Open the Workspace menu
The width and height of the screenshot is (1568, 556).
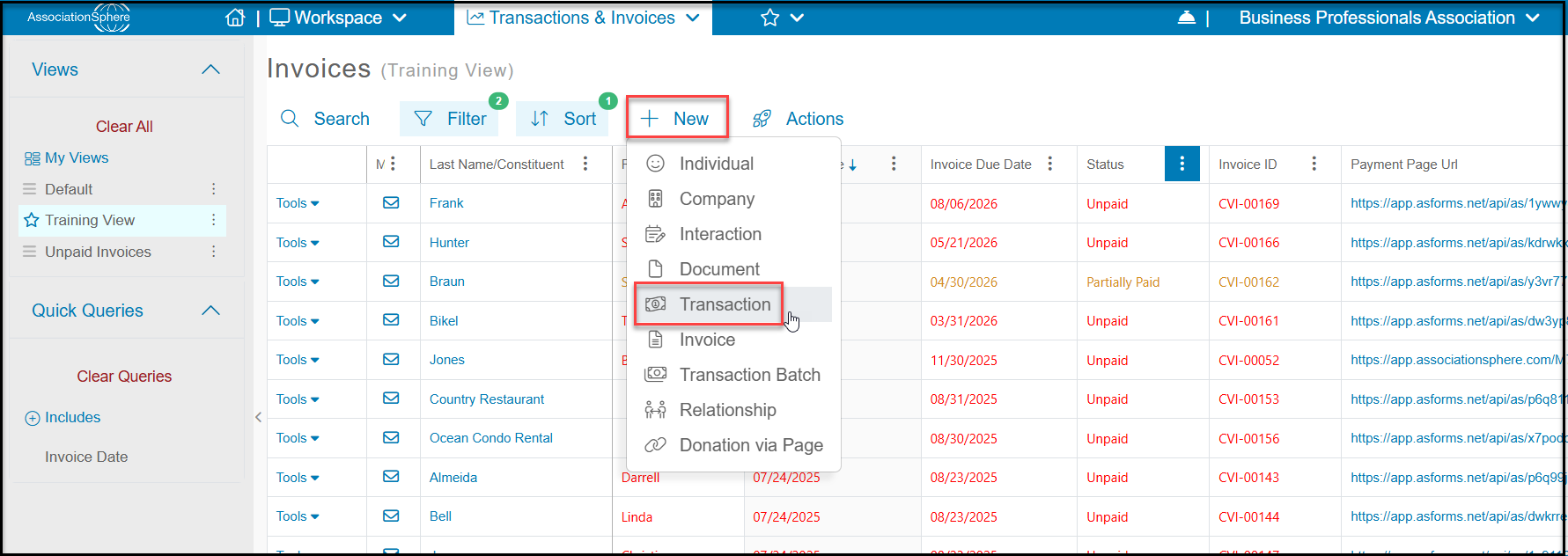click(338, 18)
